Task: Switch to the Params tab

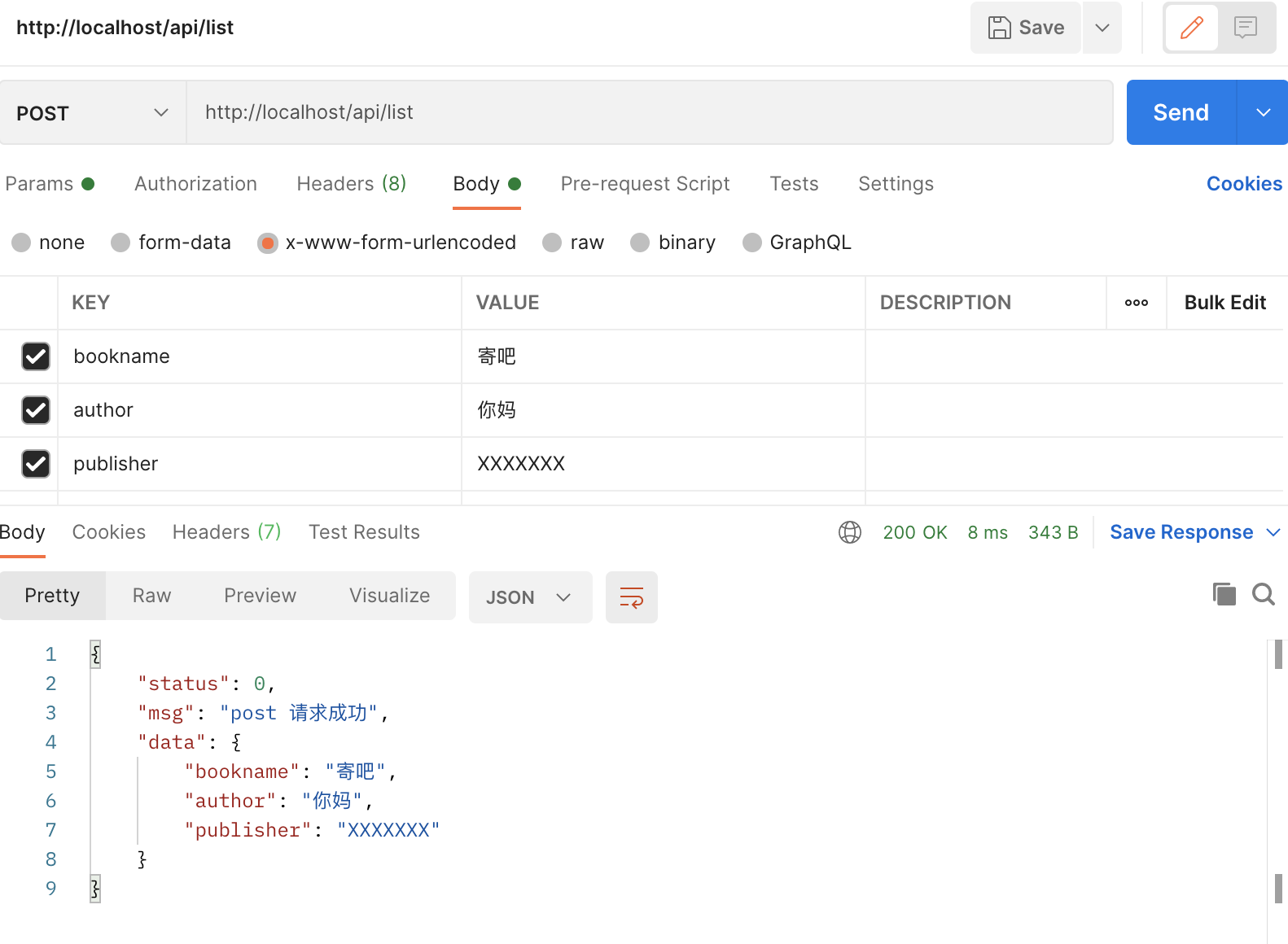Action: [50, 184]
